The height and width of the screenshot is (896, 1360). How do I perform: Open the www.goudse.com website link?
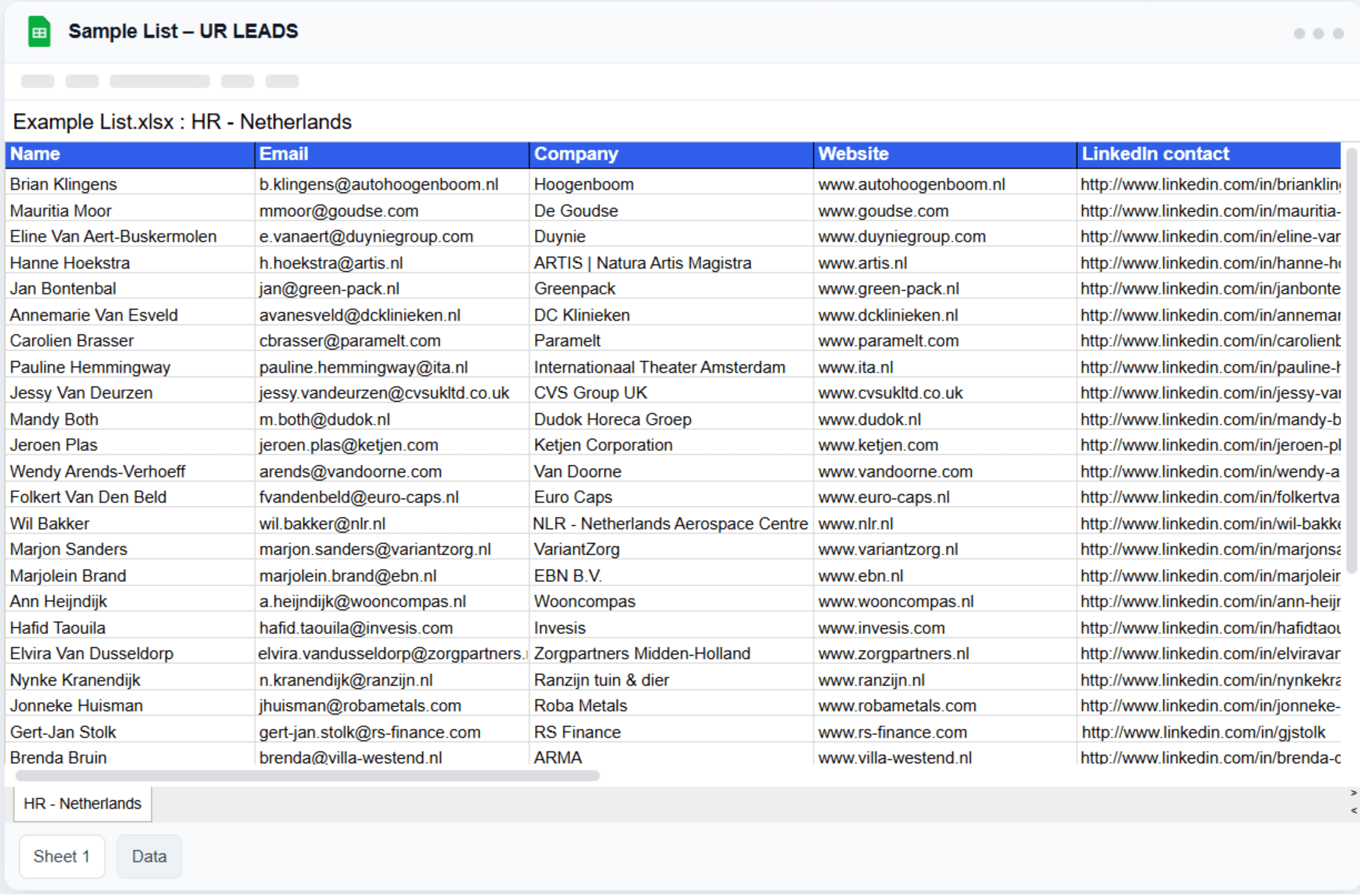883,211
